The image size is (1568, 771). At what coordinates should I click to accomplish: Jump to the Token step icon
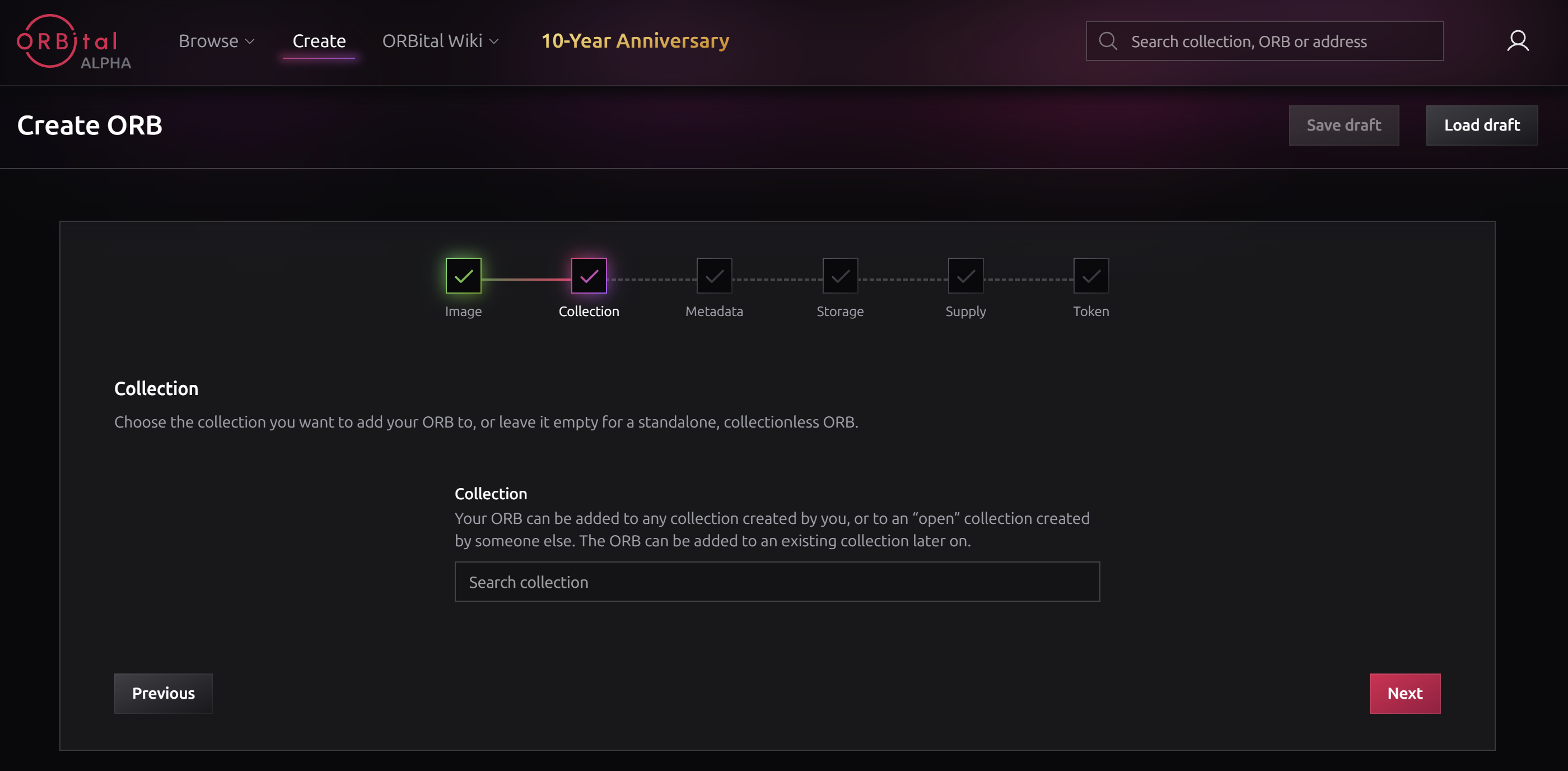[1091, 276]
